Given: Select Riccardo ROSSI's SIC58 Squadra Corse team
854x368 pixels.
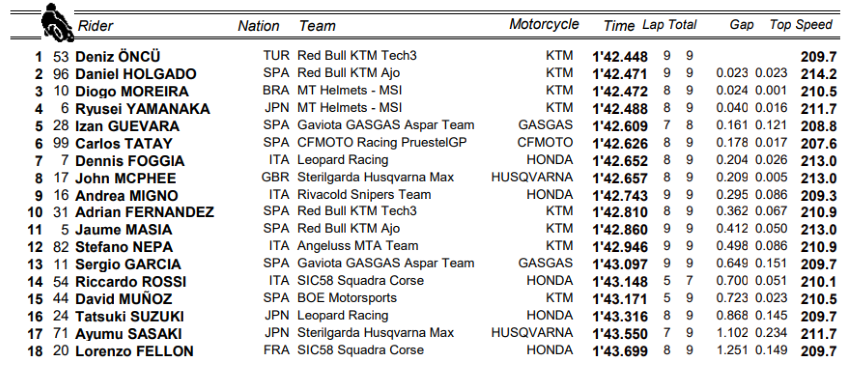Looking at the screenshot, I should point(360,280).
